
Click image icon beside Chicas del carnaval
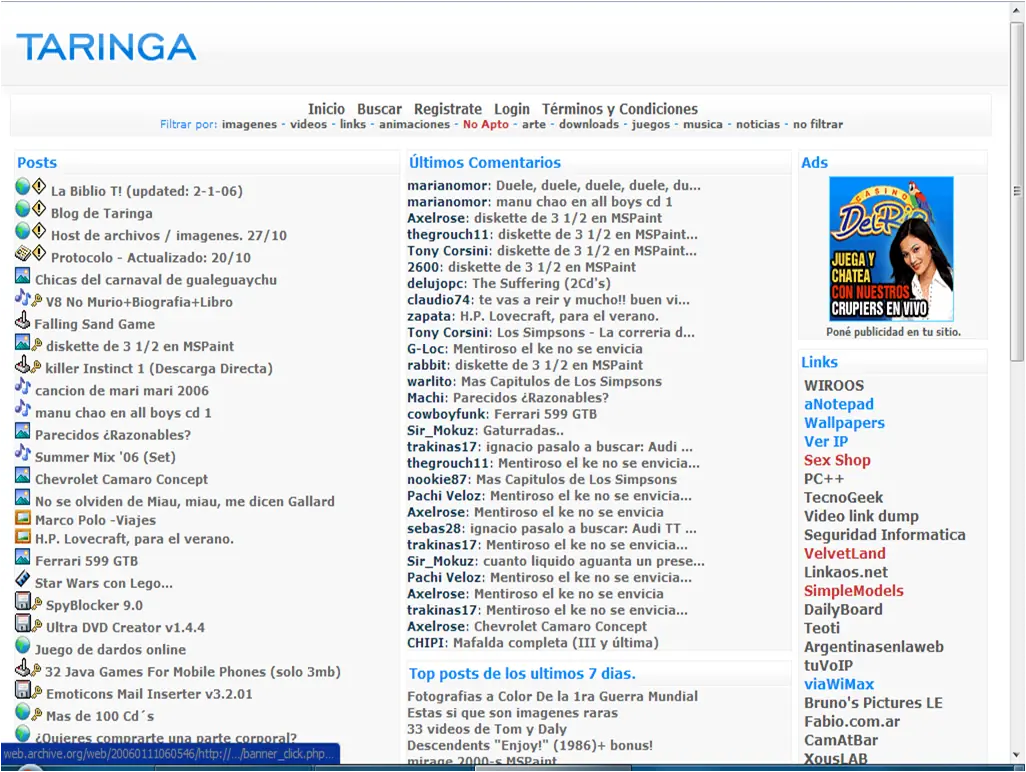point(23,276)
